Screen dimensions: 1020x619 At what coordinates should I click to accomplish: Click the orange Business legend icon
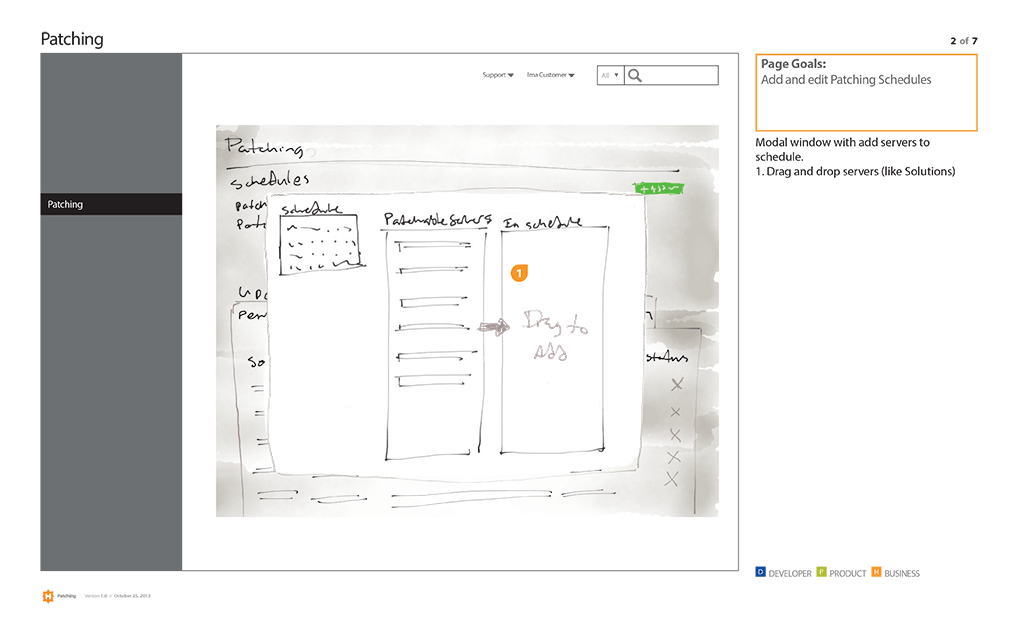tap(876, 573)
